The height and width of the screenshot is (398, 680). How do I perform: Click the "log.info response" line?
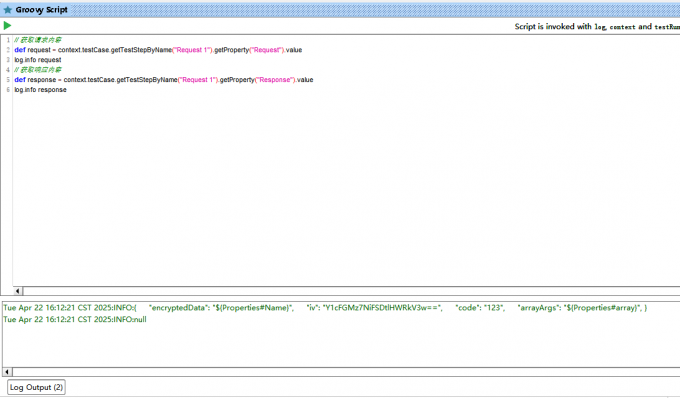[x=40, y=90]
